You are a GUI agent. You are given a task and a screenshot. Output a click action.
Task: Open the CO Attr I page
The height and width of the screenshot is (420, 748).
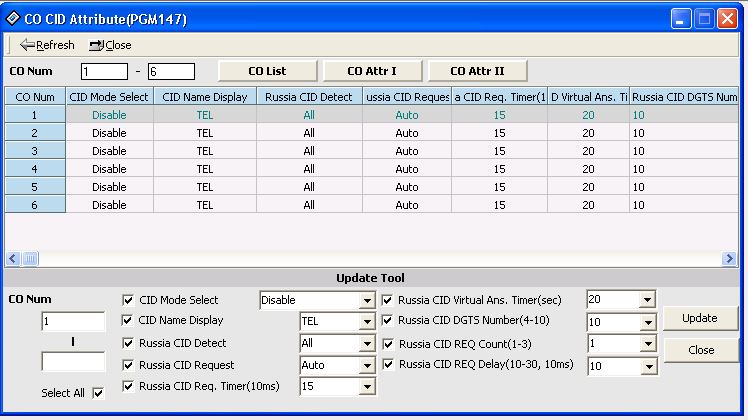[x=370, y=71]
